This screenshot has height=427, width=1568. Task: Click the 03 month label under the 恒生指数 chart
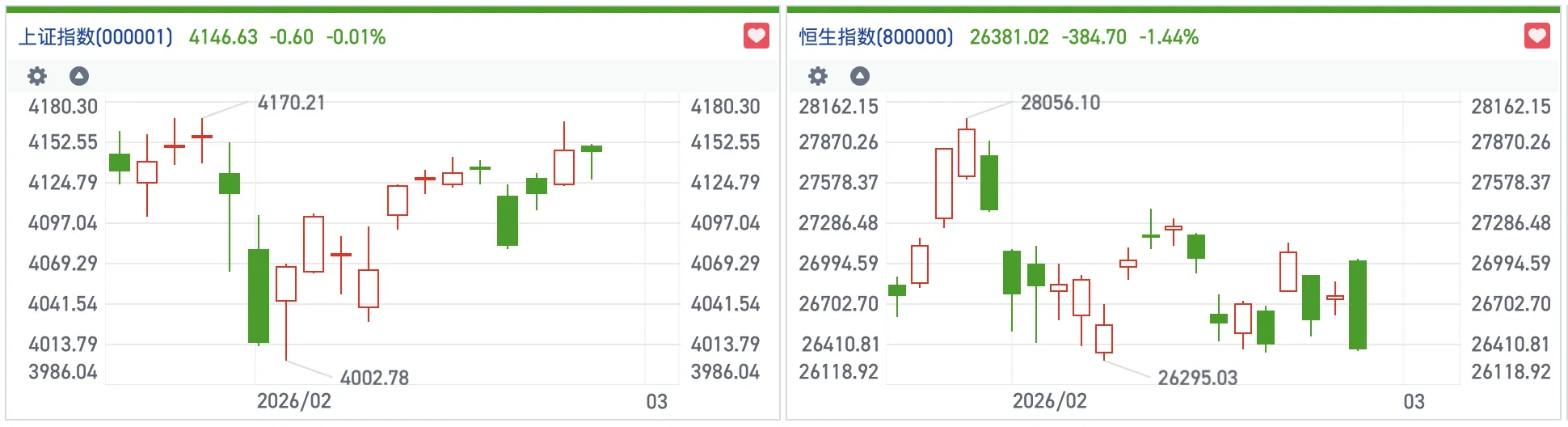[x=1414, y=401]
